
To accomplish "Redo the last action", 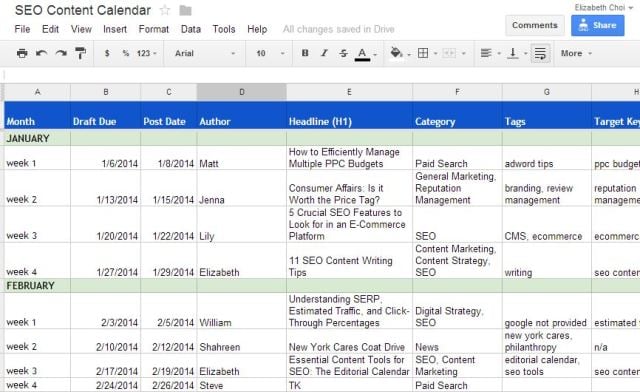I will pos(61,53).
